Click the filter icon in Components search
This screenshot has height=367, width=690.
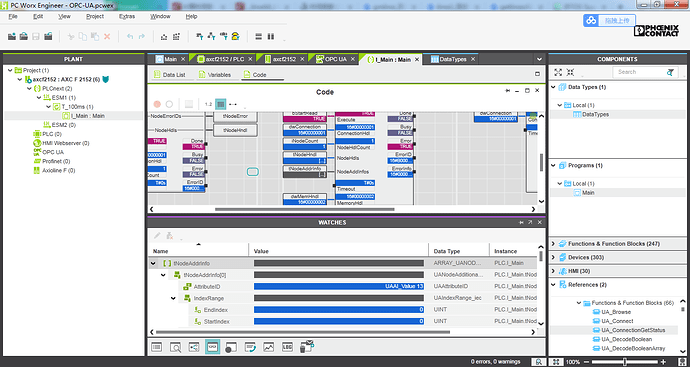tap(670, 72)
